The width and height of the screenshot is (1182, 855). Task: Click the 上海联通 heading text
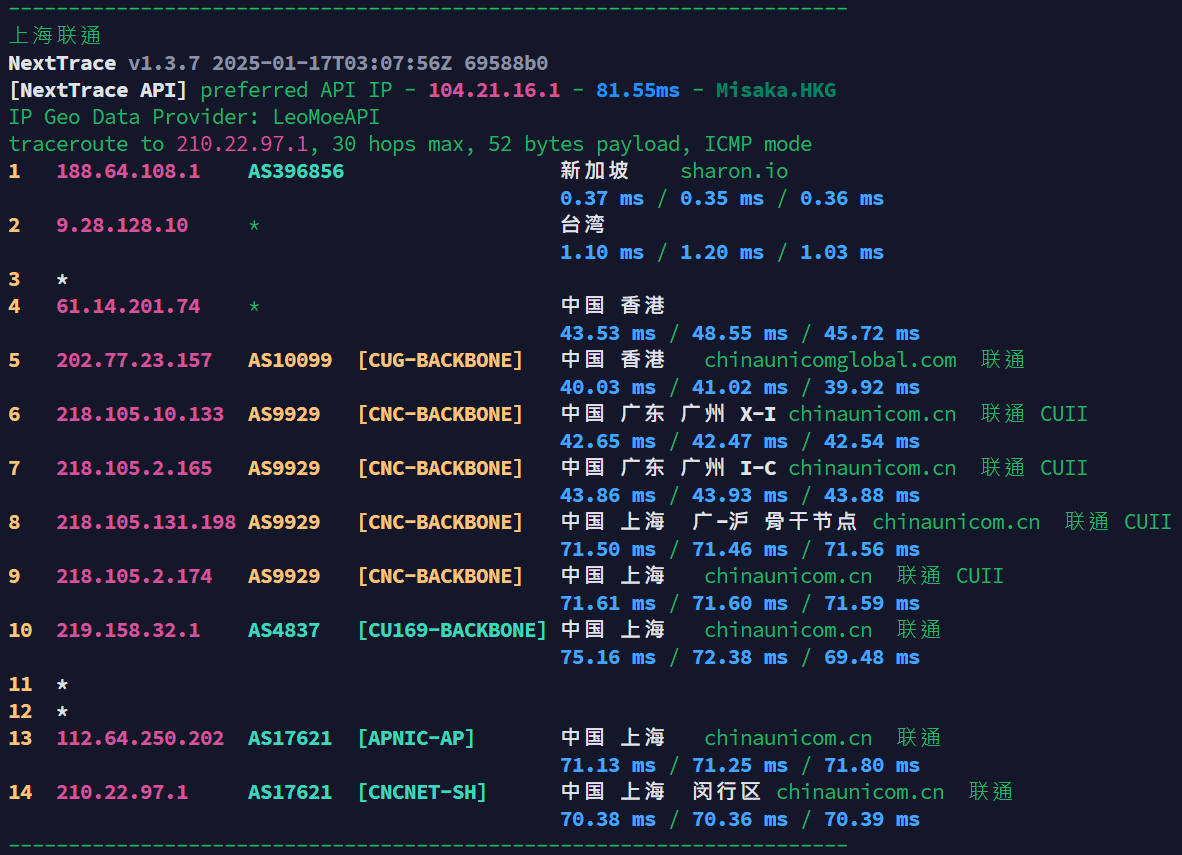click(55, 35)
